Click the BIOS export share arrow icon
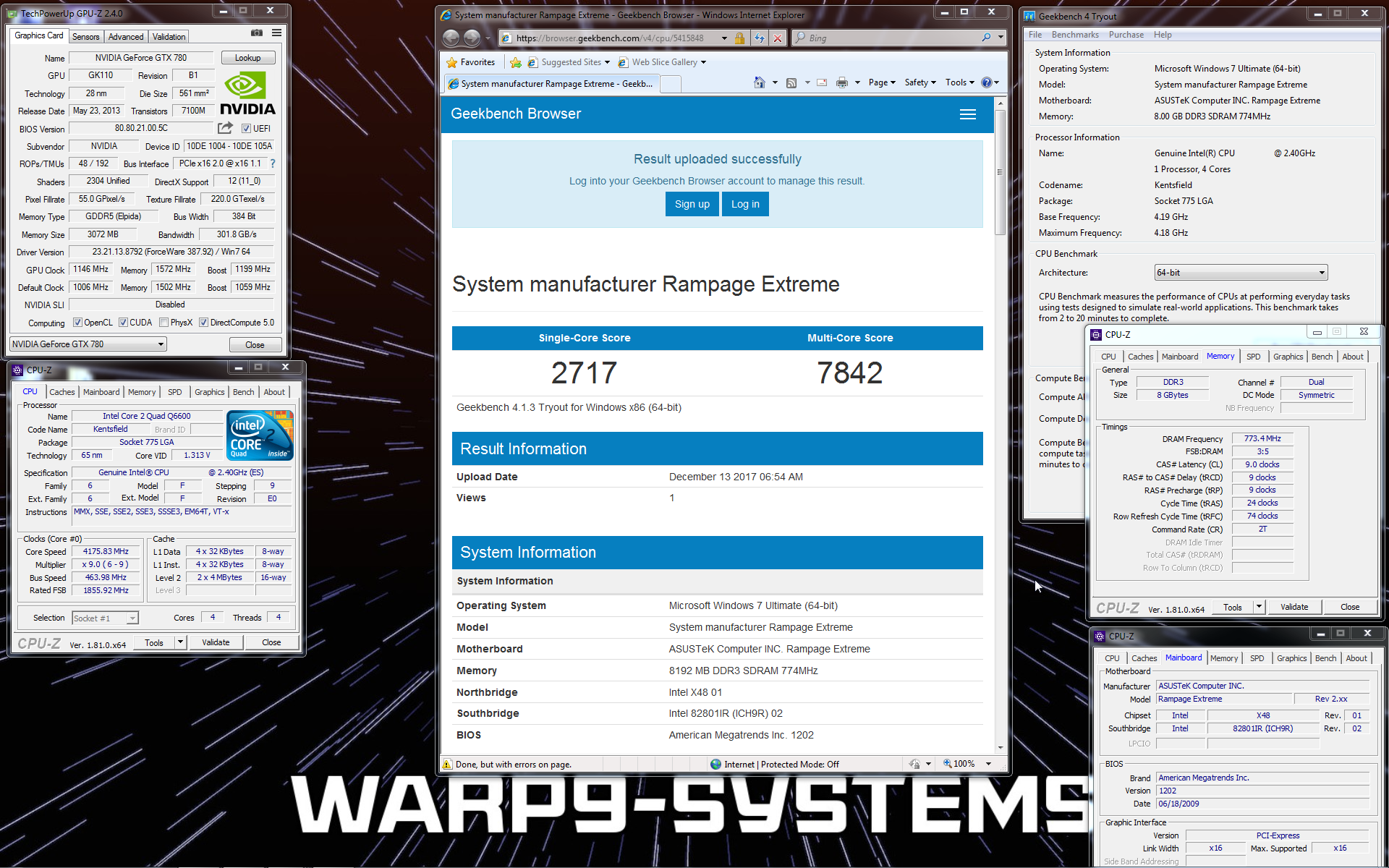This screenshot has width=1389, height=868. [x=226, y=128]
